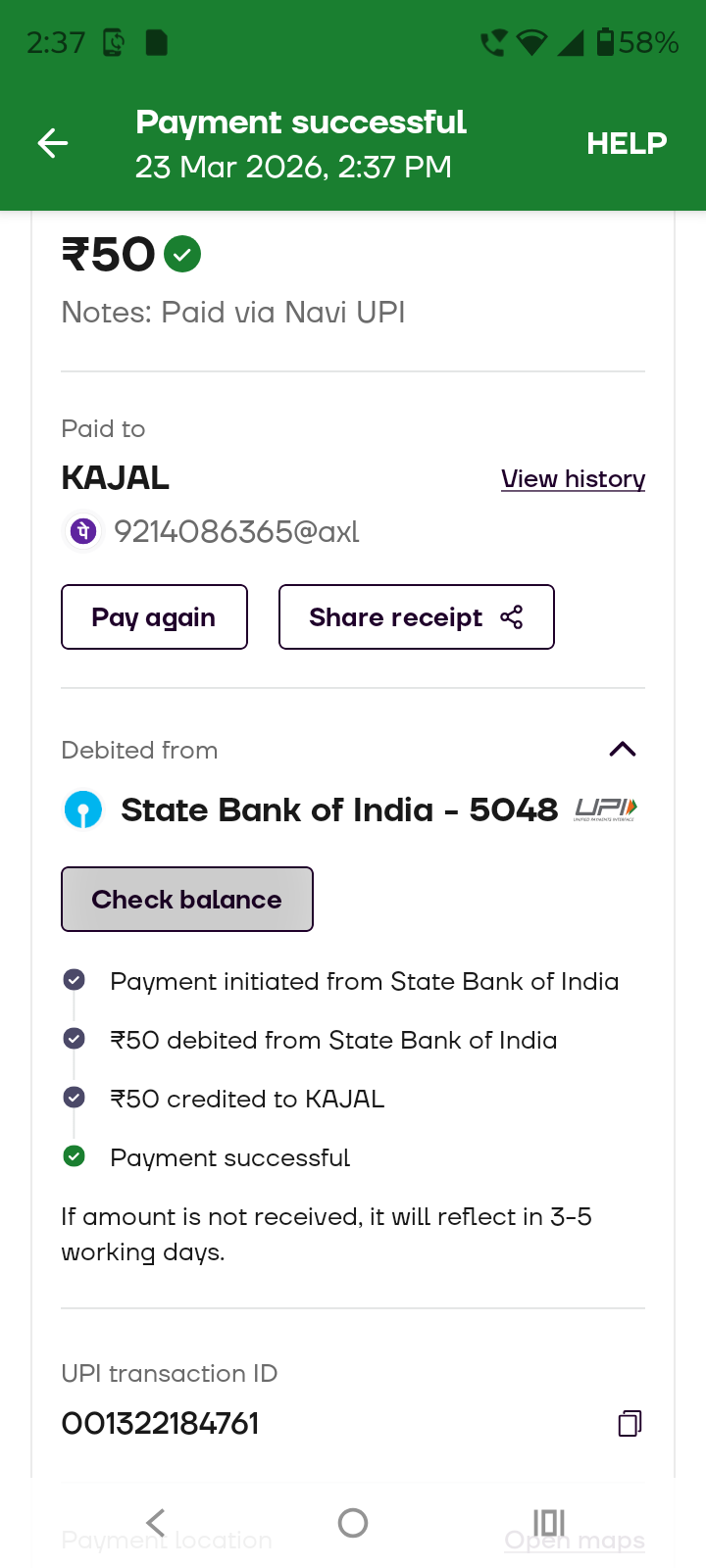Screen dimensions: 706x1568
Task: Tap the UPI transaction ID number
Action: tap(161, 1423)
